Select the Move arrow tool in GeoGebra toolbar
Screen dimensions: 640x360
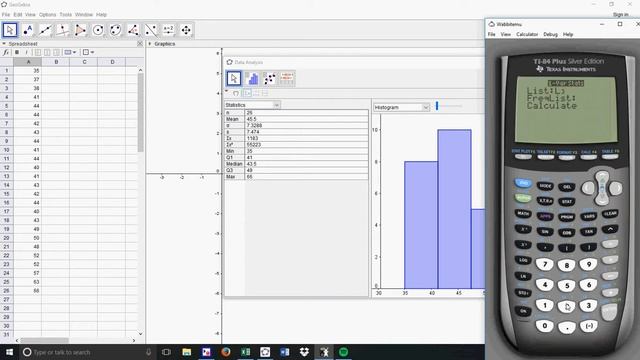10,30
